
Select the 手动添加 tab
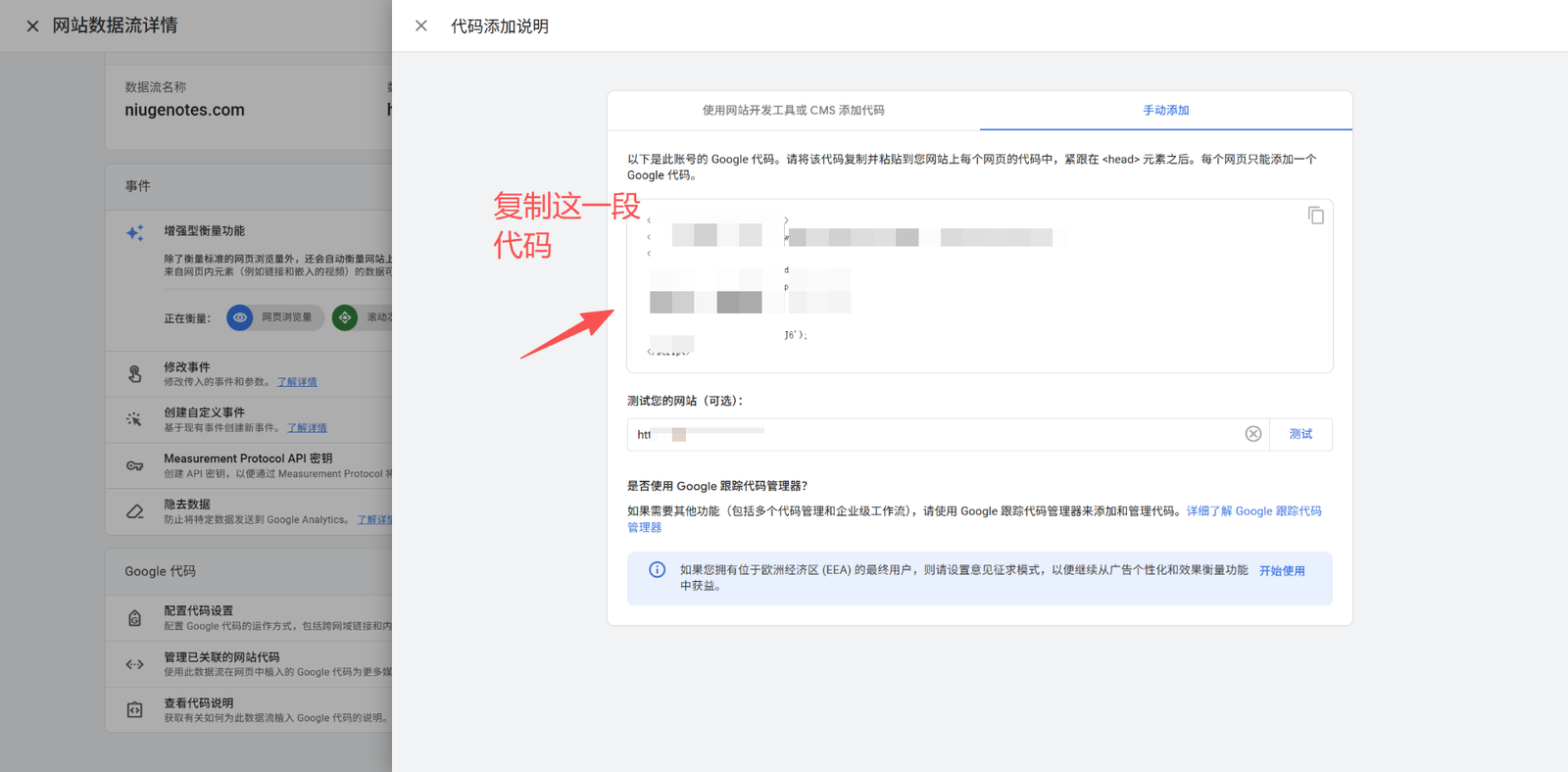1165,111
